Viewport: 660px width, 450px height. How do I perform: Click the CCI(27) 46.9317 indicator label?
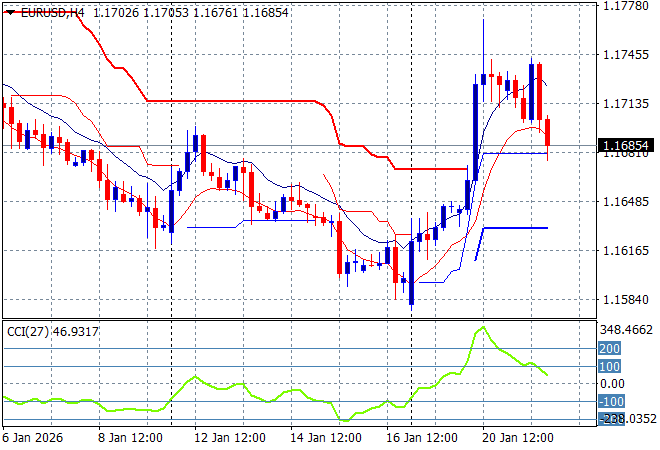pos(53,332)
